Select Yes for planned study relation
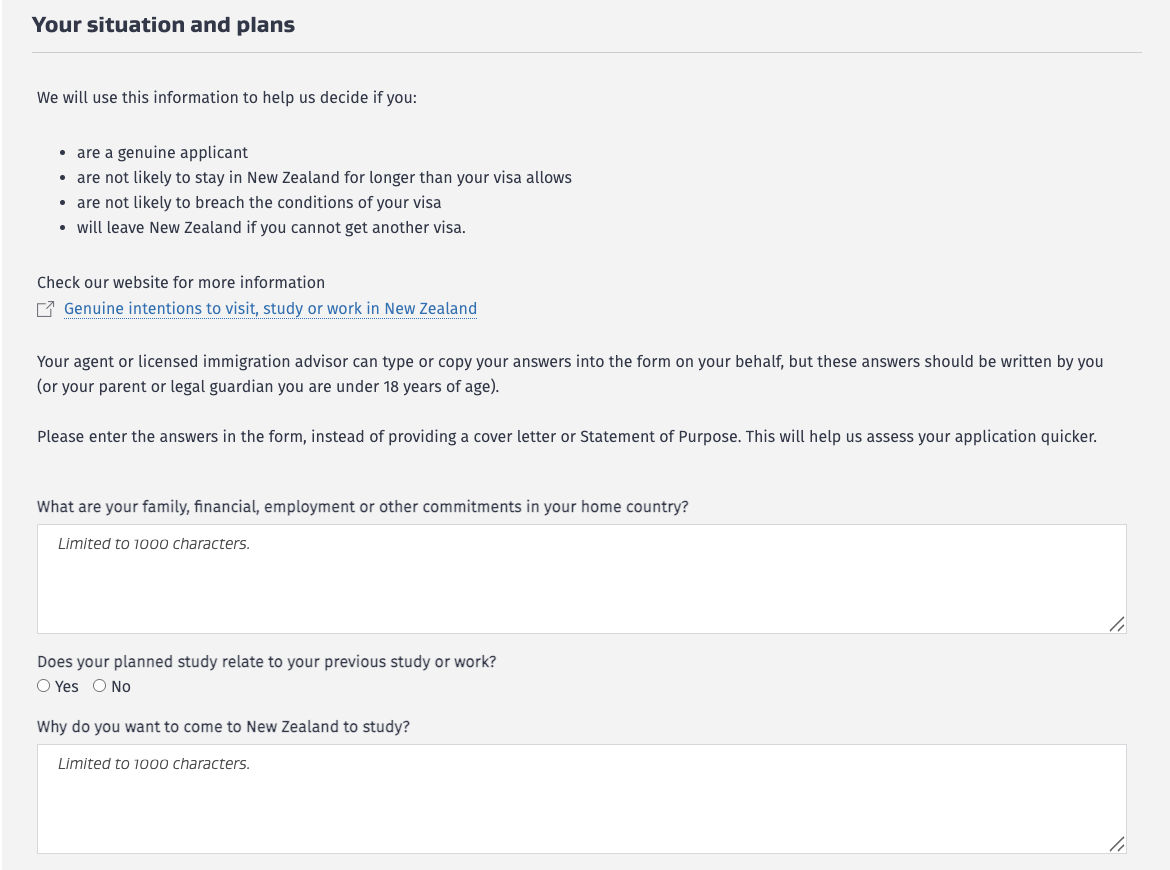Screen dimensions: 1170x870 click(44, 686)
